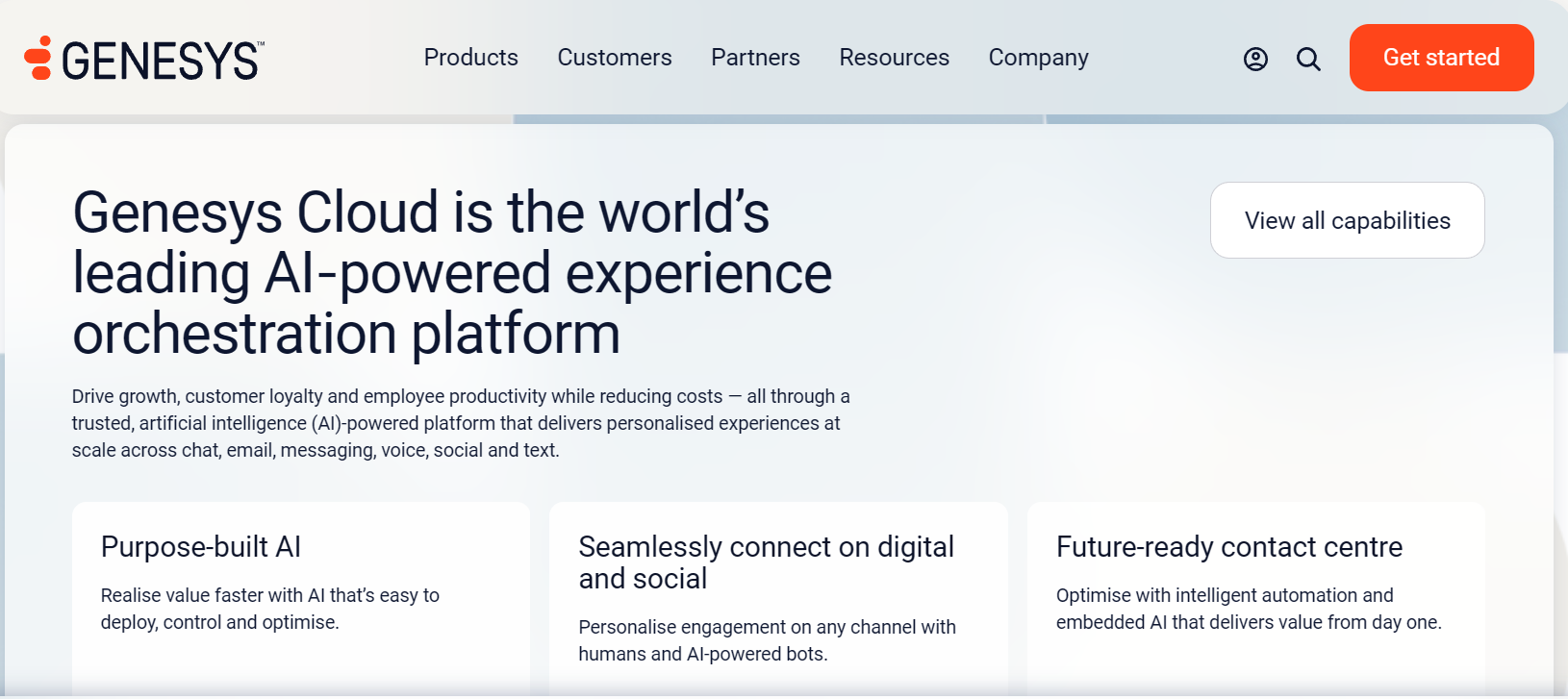1568x699 pixels.
Task: Open the Customers menu
Action: coord(615,58)
